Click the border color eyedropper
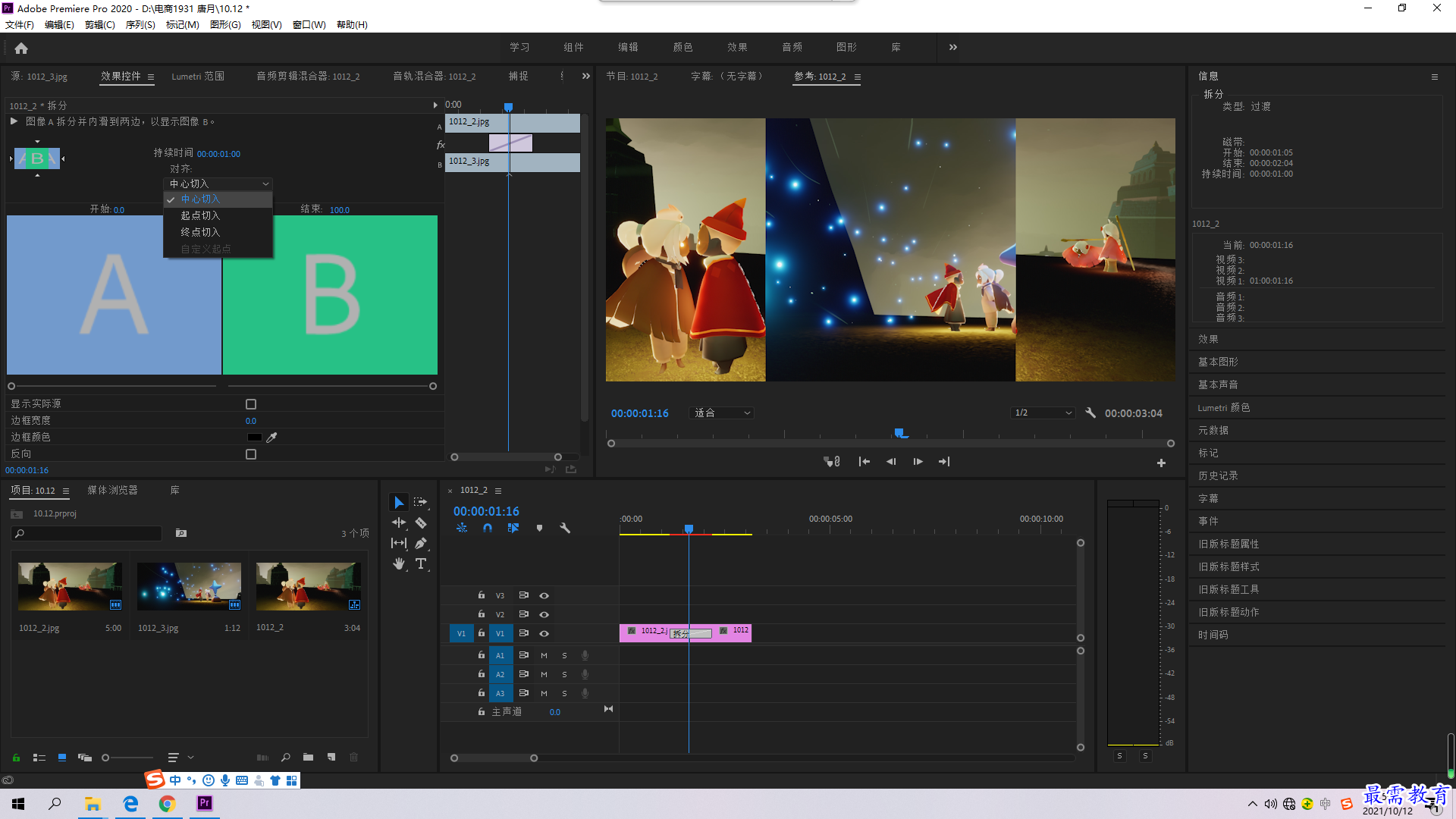The width and height of the screenshot is (1456, 819). [271, 438]
